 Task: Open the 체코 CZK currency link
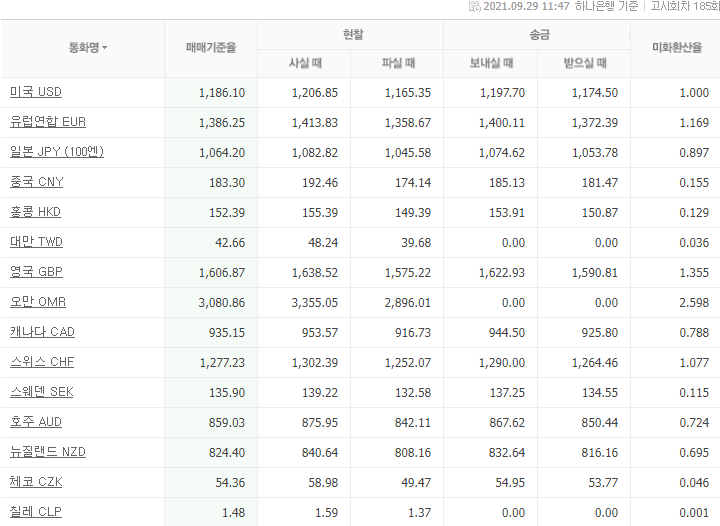[36, 482]
